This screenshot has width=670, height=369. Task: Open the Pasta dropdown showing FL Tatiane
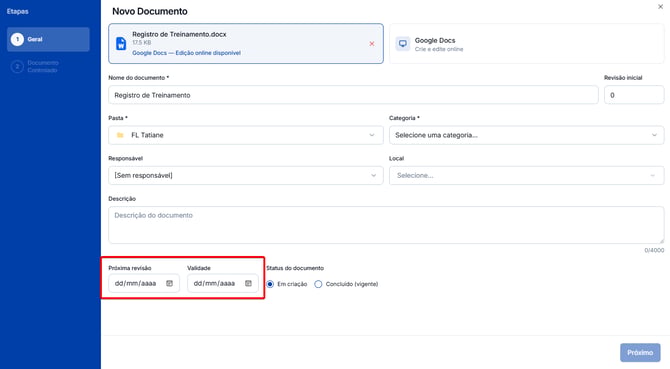pos(246,135)
